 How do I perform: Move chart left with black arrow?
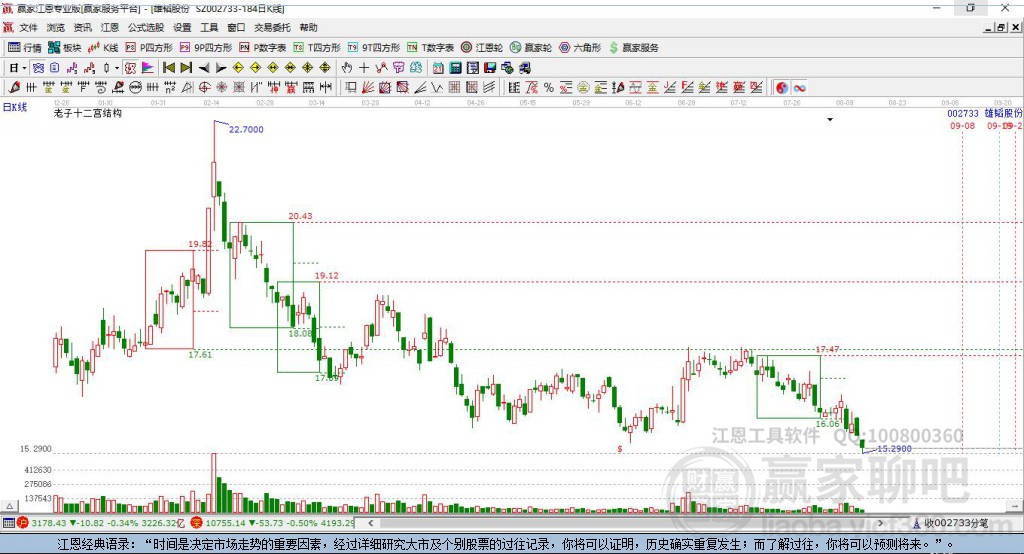pos(204,68)
